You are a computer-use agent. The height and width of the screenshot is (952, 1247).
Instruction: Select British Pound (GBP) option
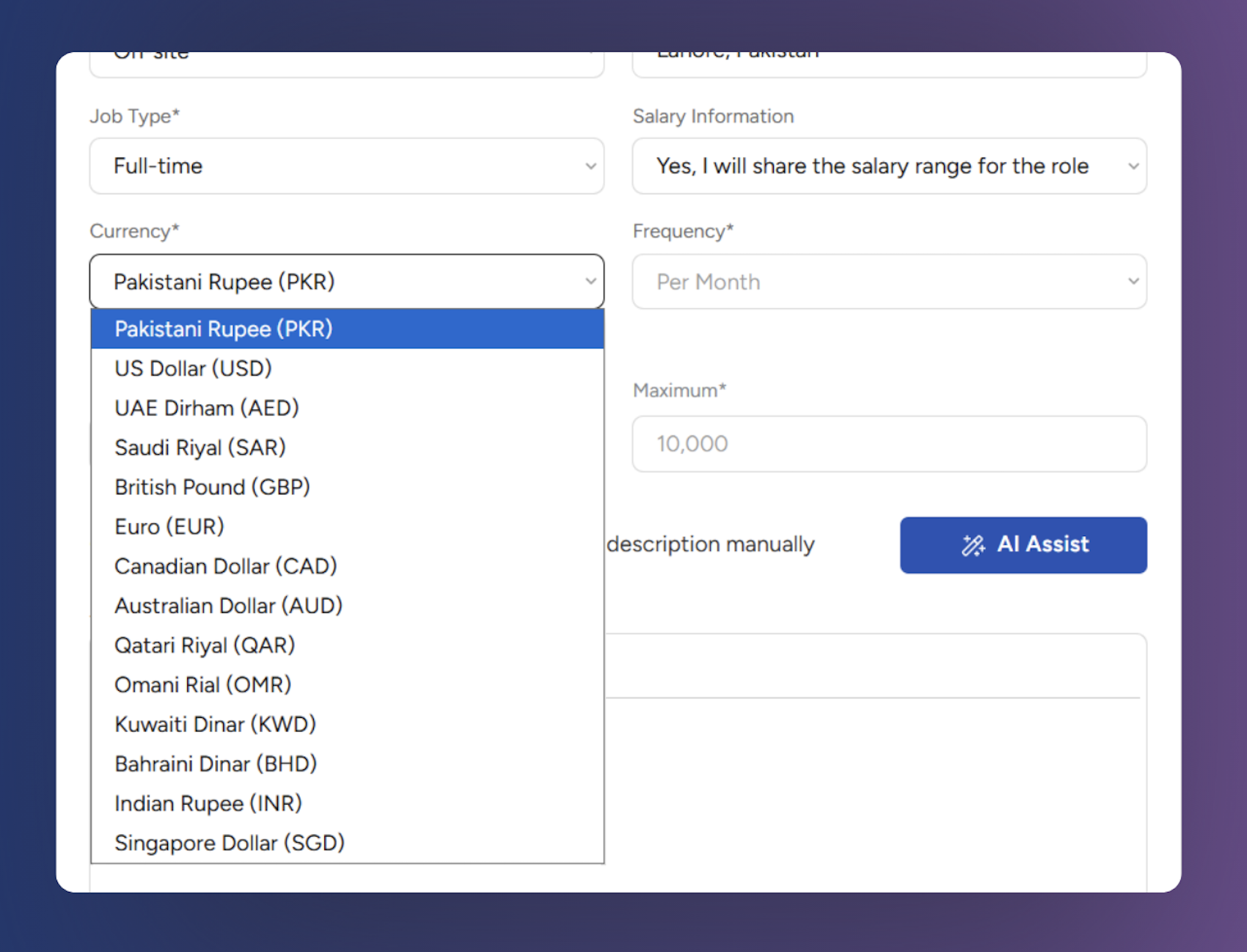tap(348, 487)
